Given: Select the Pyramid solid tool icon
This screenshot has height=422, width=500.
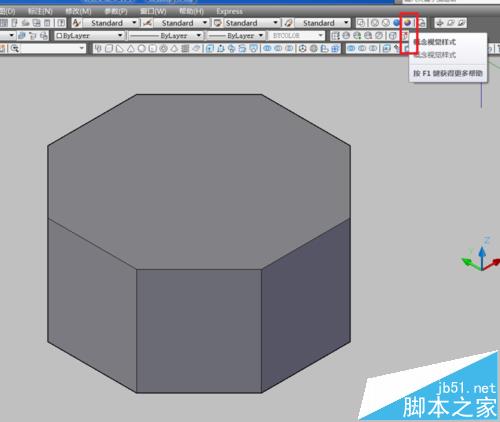Looking at the screenshot, I should [x=174, y=49].
